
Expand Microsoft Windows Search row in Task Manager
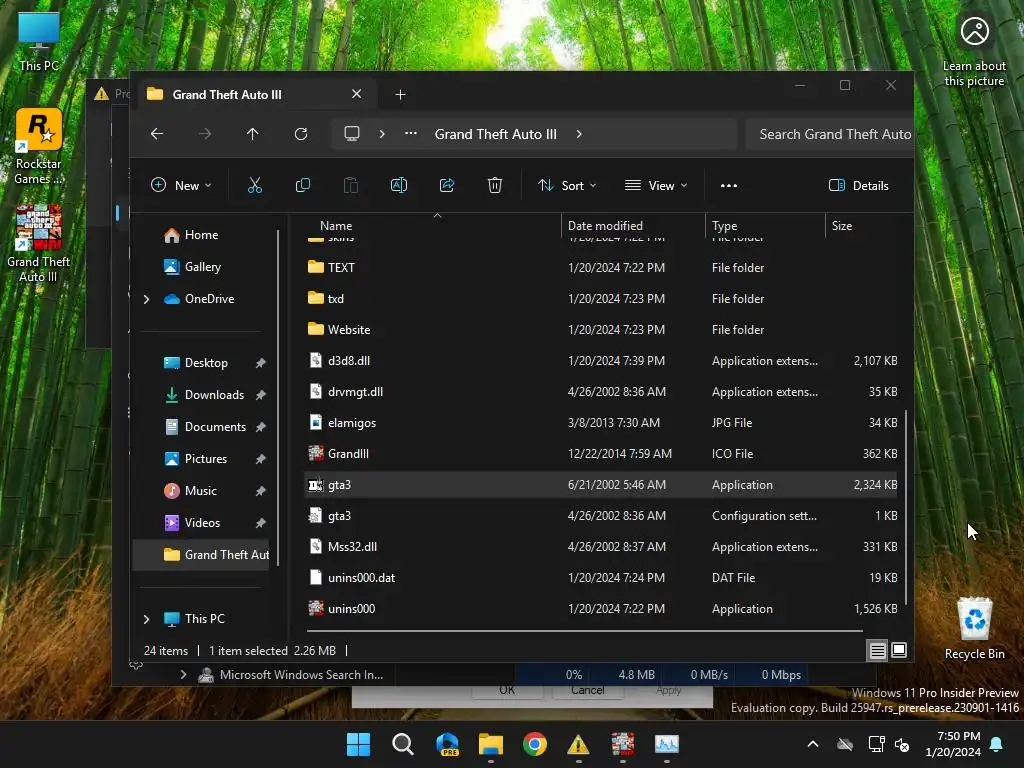[184, 675]
